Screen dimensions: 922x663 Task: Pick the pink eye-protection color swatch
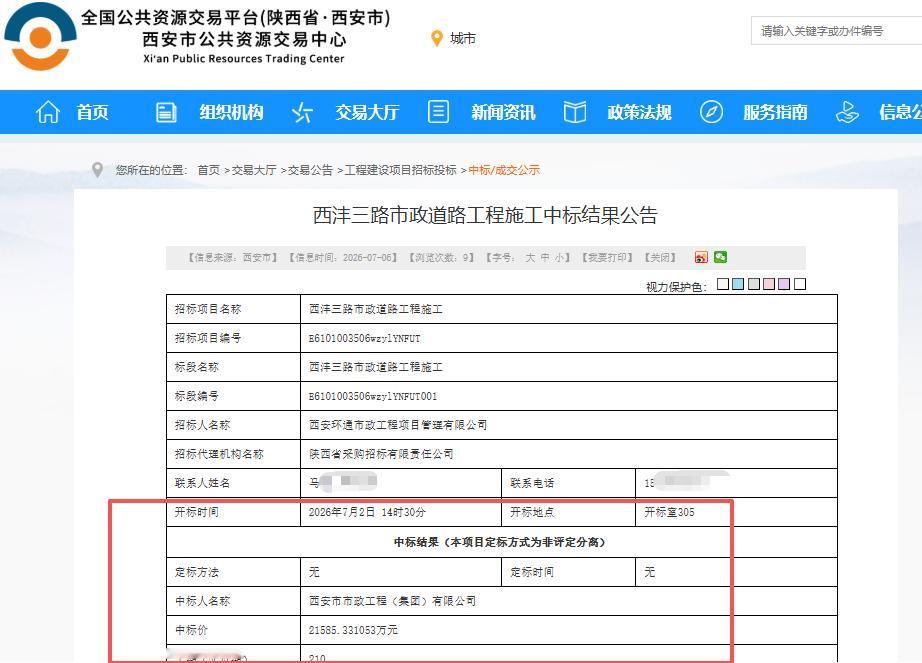coord(769,284)
